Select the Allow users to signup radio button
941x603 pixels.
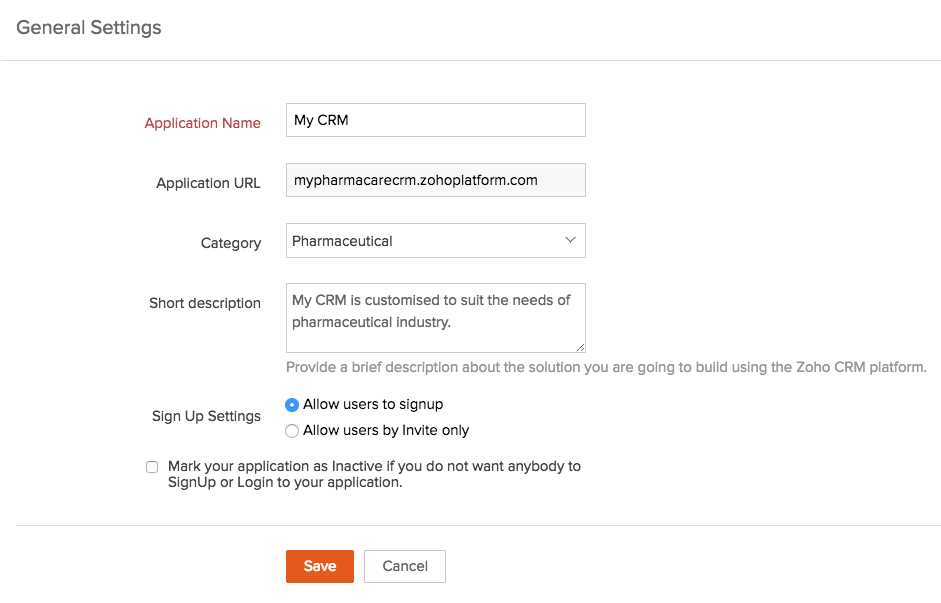click(x=292, y=405)
